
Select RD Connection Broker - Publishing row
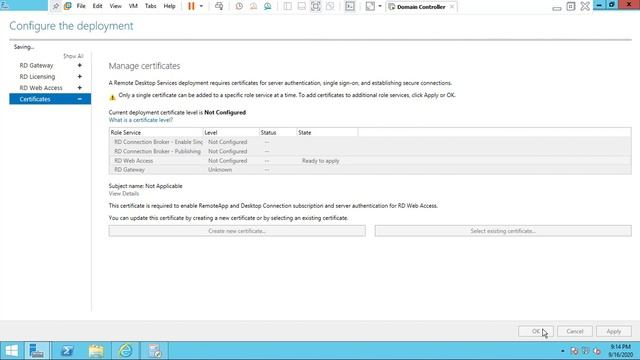click(x=370, y=151)
